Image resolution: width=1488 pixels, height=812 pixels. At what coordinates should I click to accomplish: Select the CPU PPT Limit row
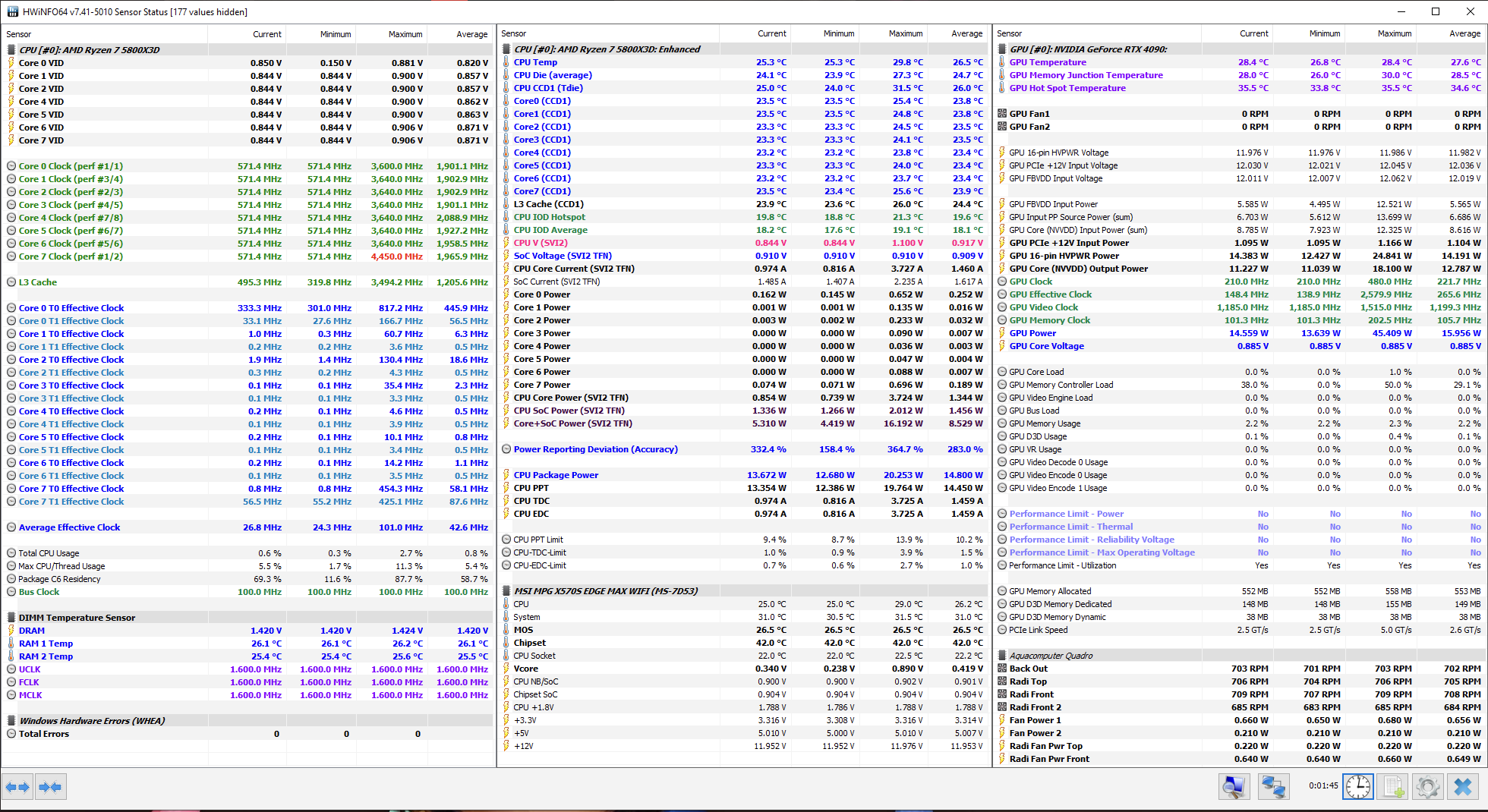coord(744,540)
